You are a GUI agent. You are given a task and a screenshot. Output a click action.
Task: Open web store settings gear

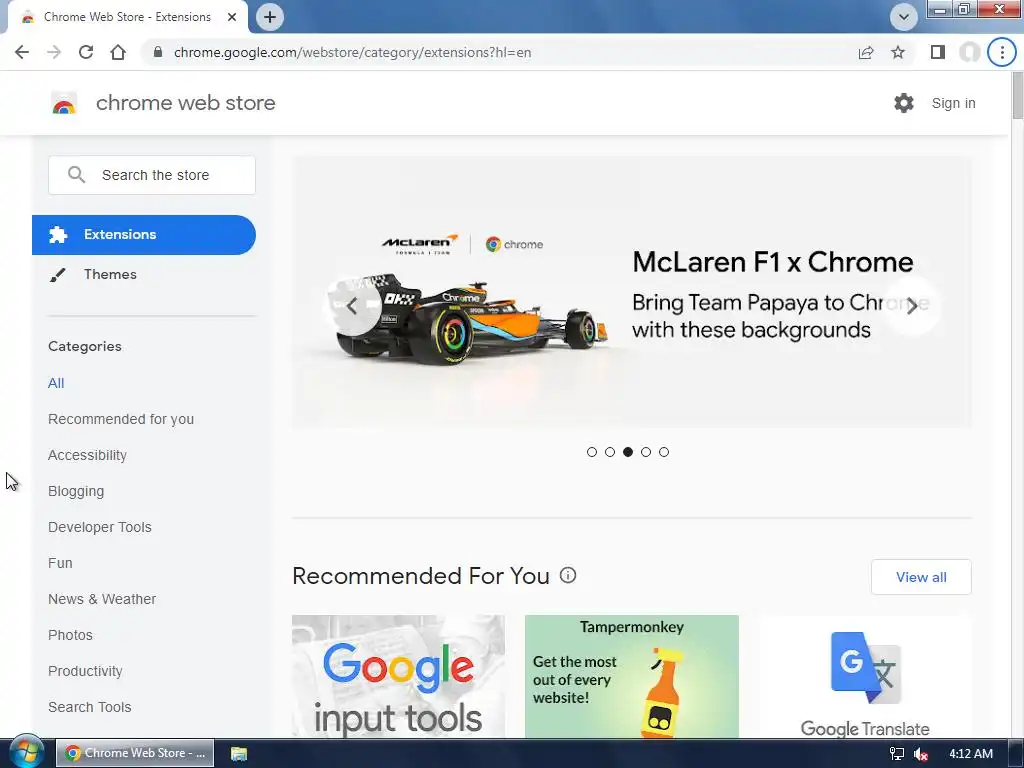point(904,103)
